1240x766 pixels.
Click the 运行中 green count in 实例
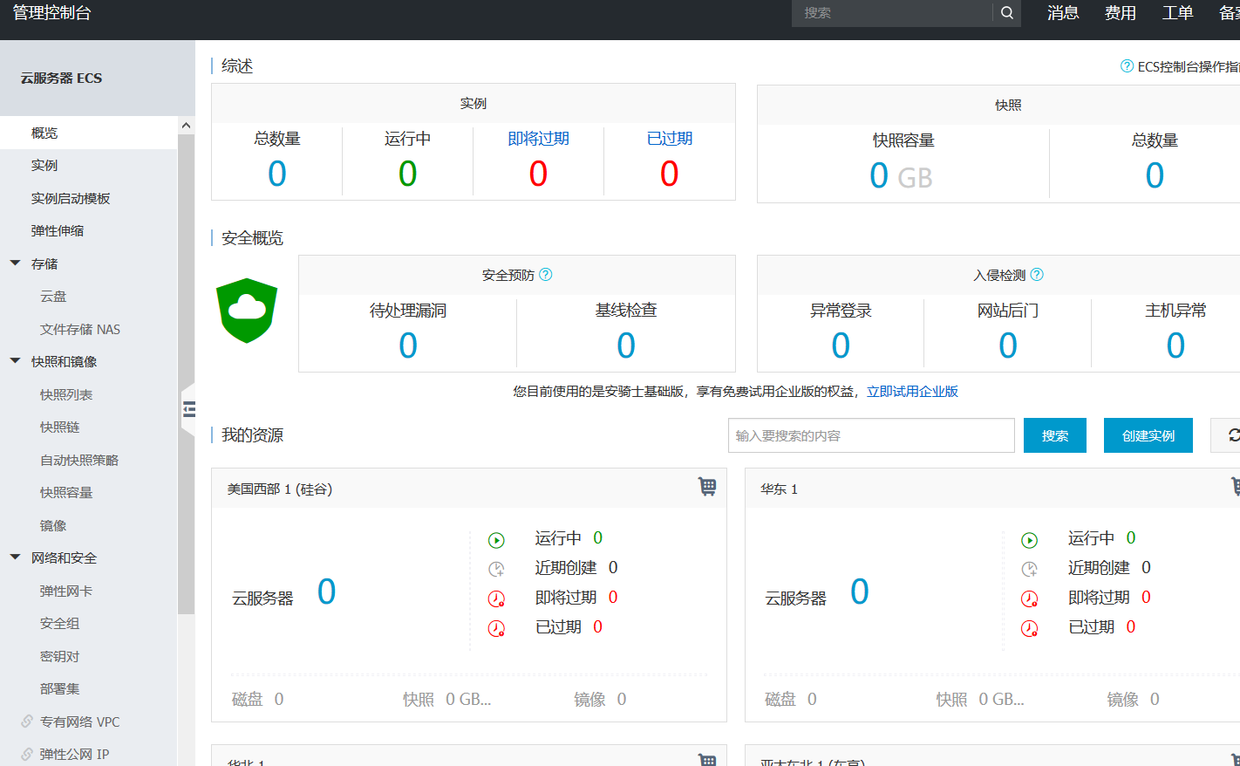pyautogui.click(x=407, y=174)
